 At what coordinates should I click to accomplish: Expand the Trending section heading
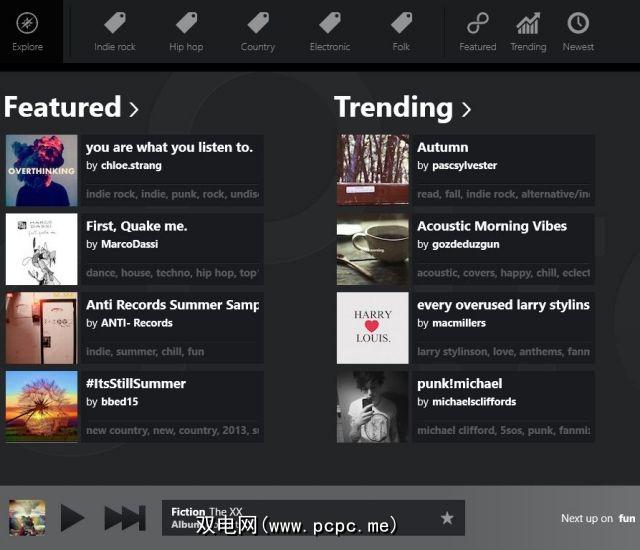tap(402, 107)
